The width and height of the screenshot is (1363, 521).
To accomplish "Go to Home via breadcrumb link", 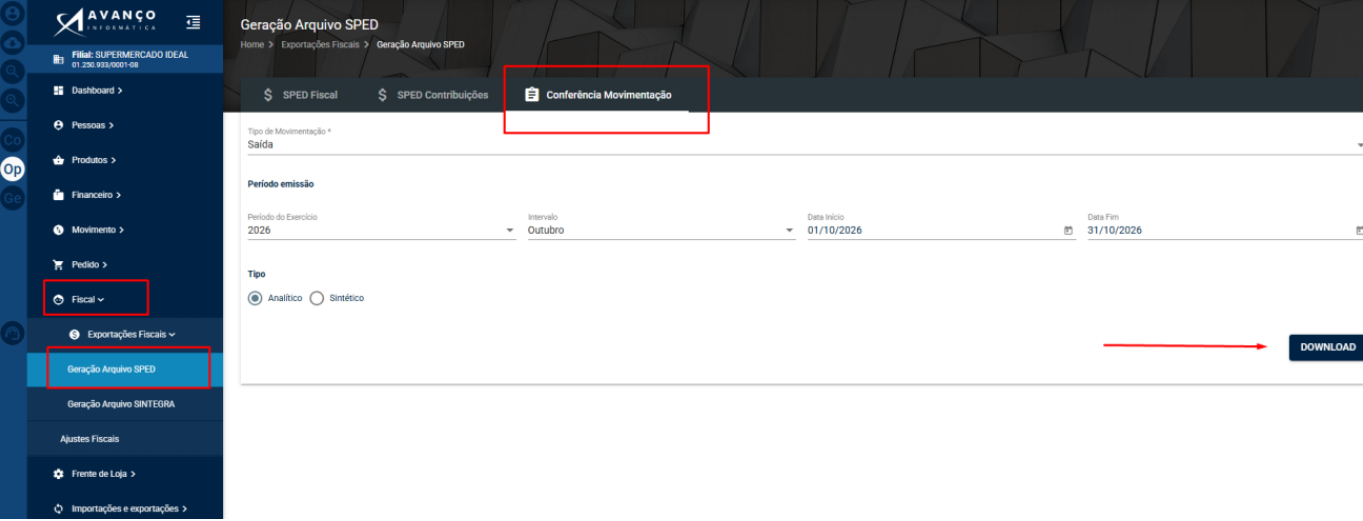I will 252,45.
